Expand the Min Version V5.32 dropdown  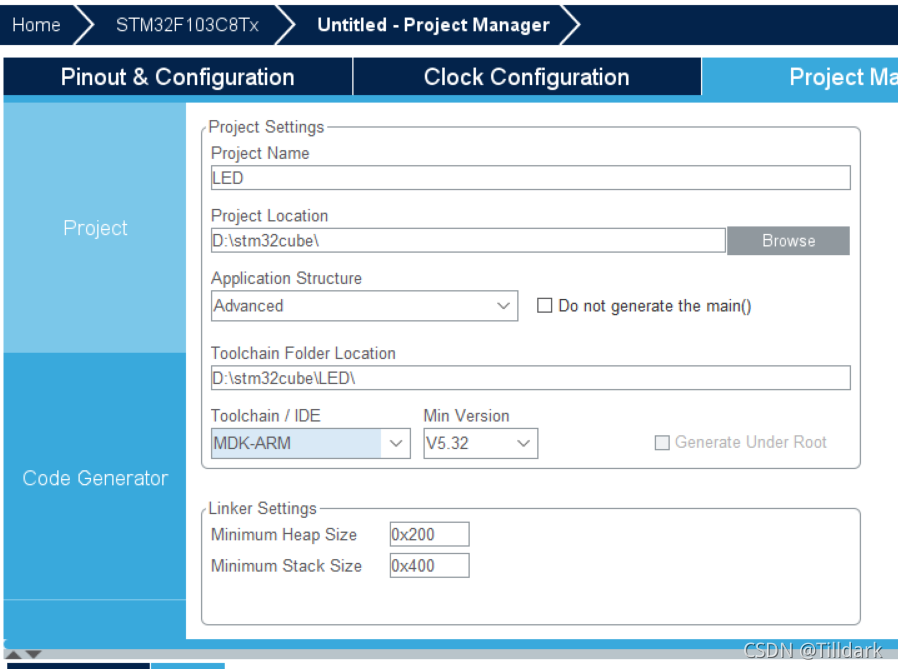click(480, 443)
